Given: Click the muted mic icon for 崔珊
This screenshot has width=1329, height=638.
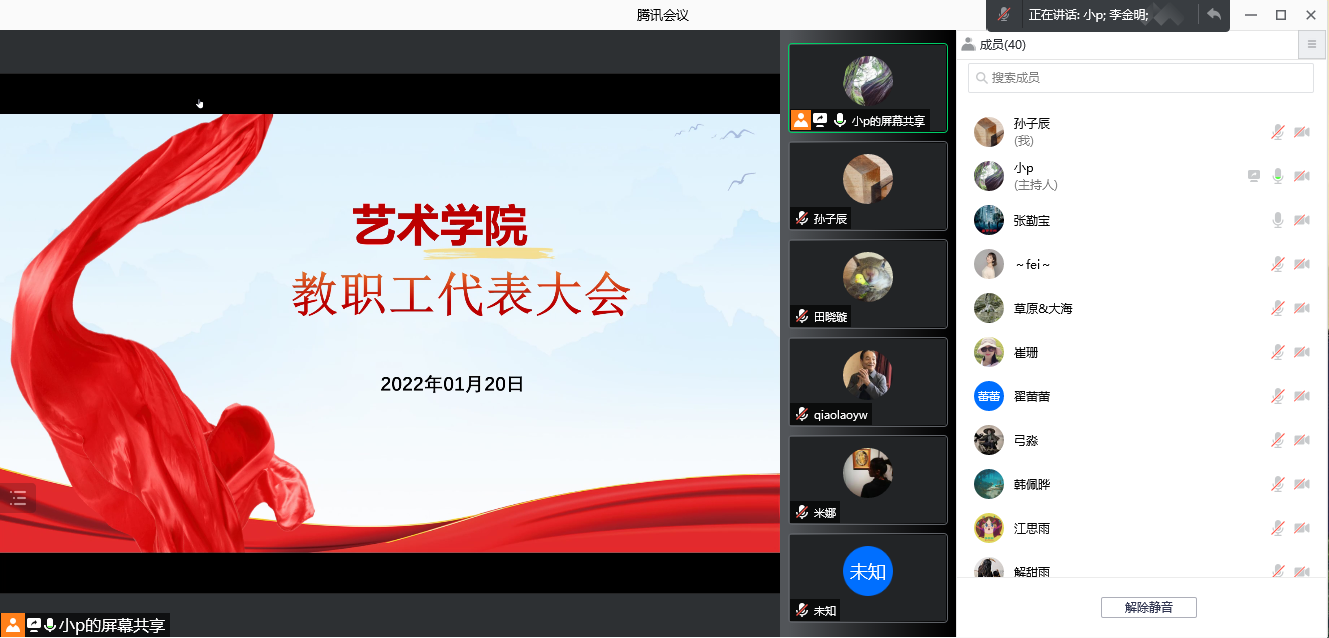Looking at the screenshot, I should (x=1277, y=352).
